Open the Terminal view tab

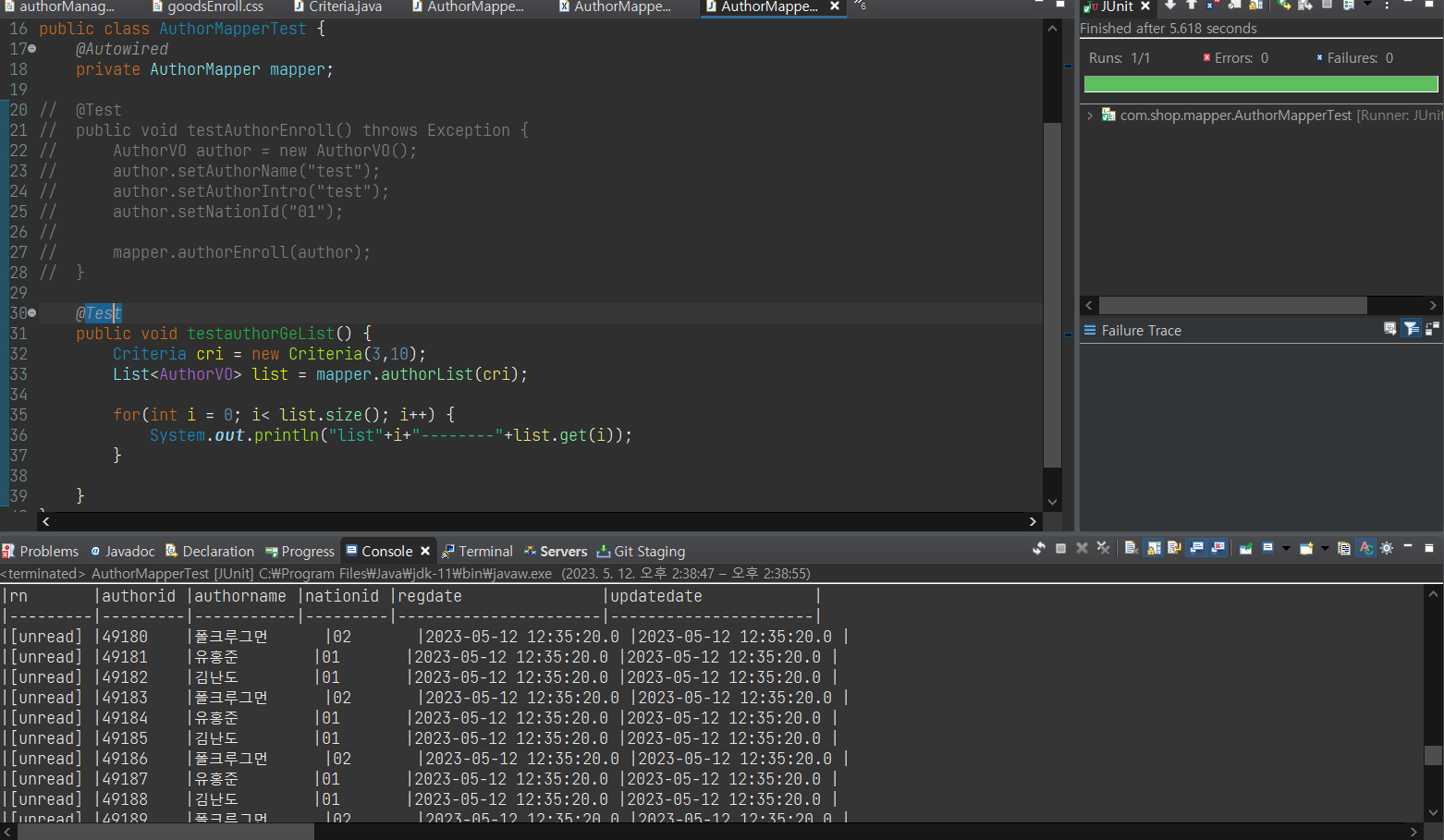point(477,551)
